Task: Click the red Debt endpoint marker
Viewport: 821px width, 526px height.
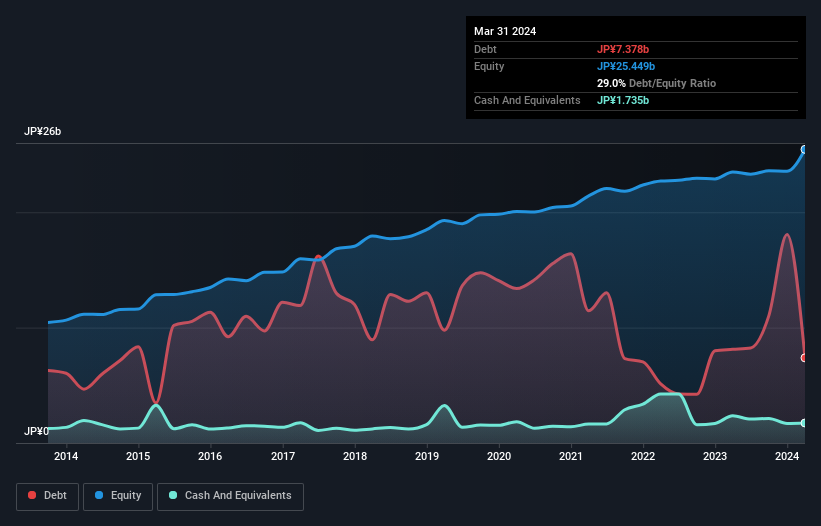Action: pos(804,358)
